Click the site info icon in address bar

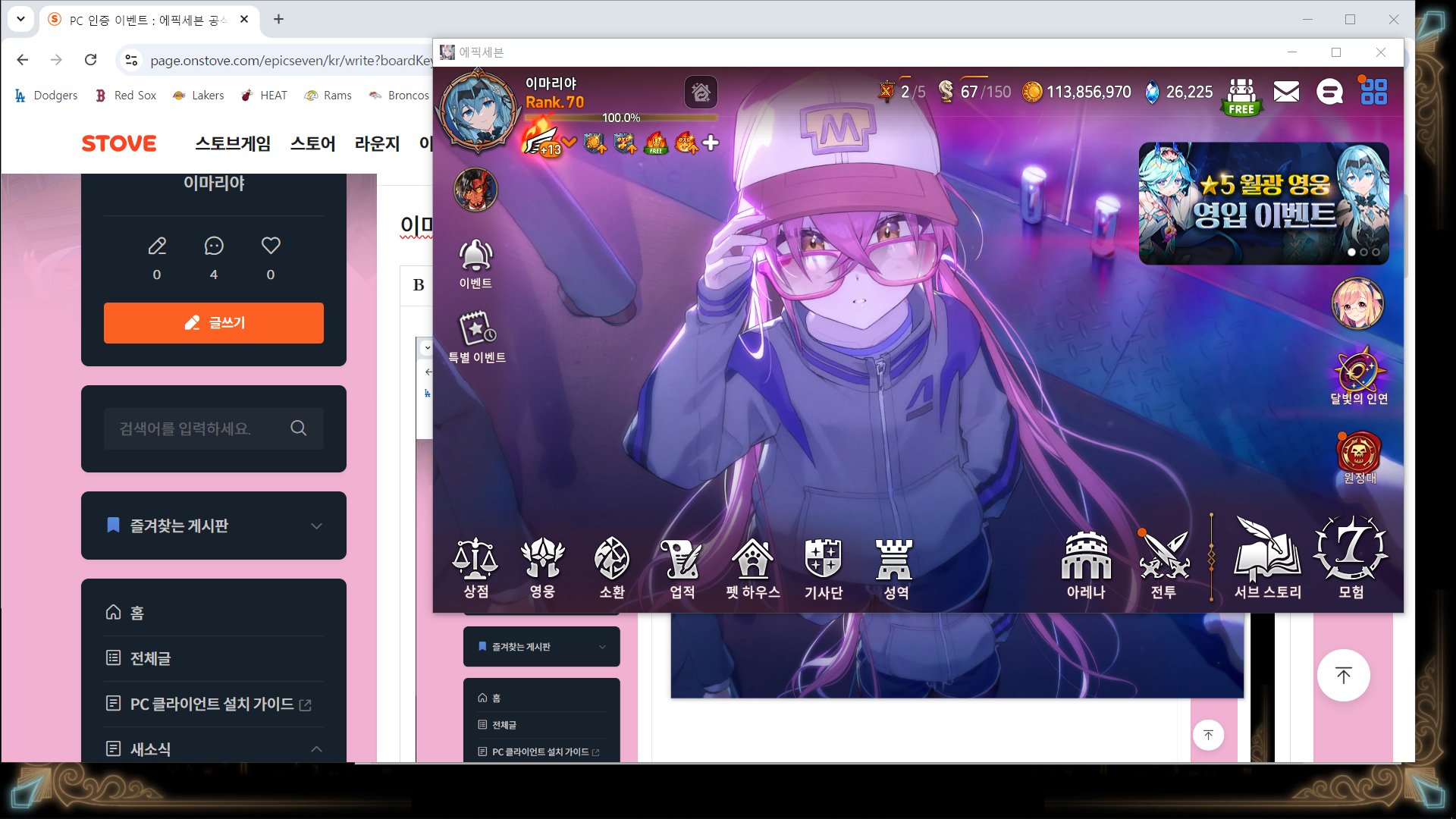(x=131, y=60)
